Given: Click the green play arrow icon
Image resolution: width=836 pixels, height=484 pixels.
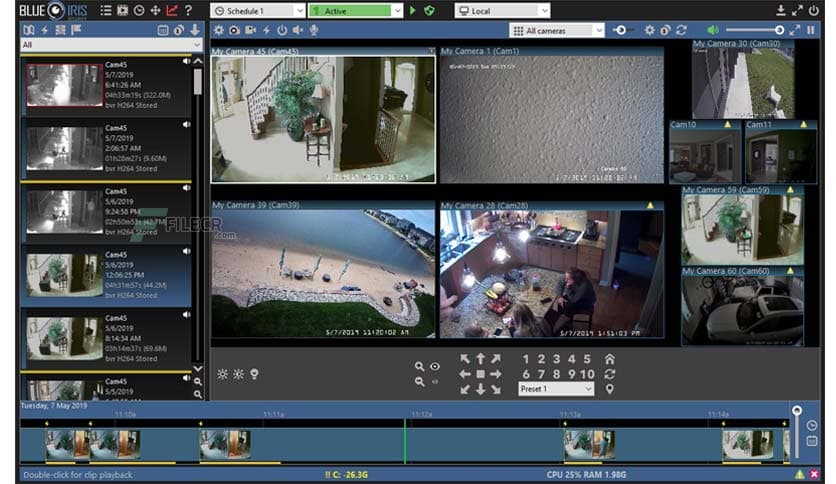Looking at the screenshot, I should 413,11.
